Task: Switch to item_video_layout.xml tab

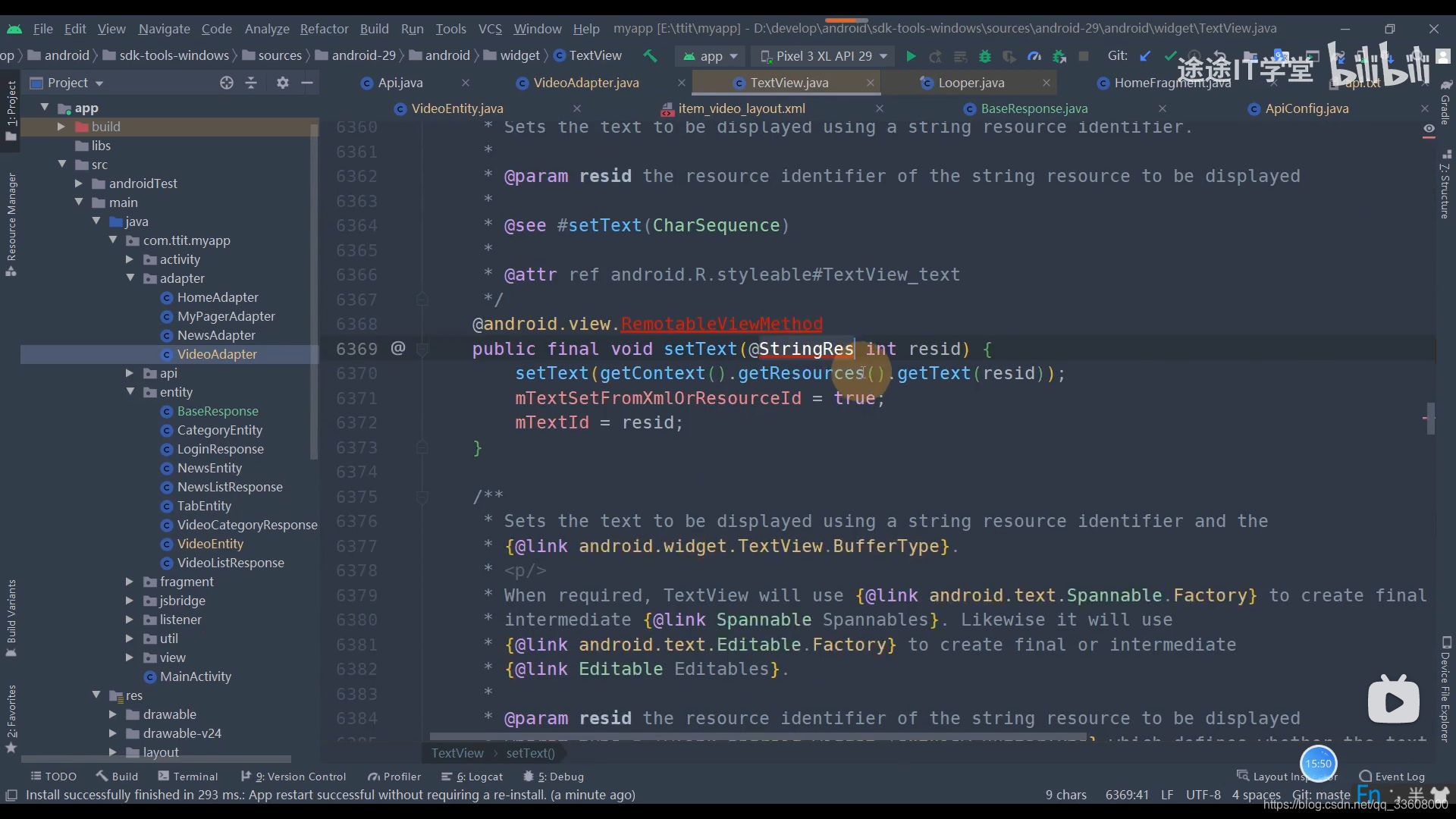Action: pyautogui.click(x=741, y=108)
